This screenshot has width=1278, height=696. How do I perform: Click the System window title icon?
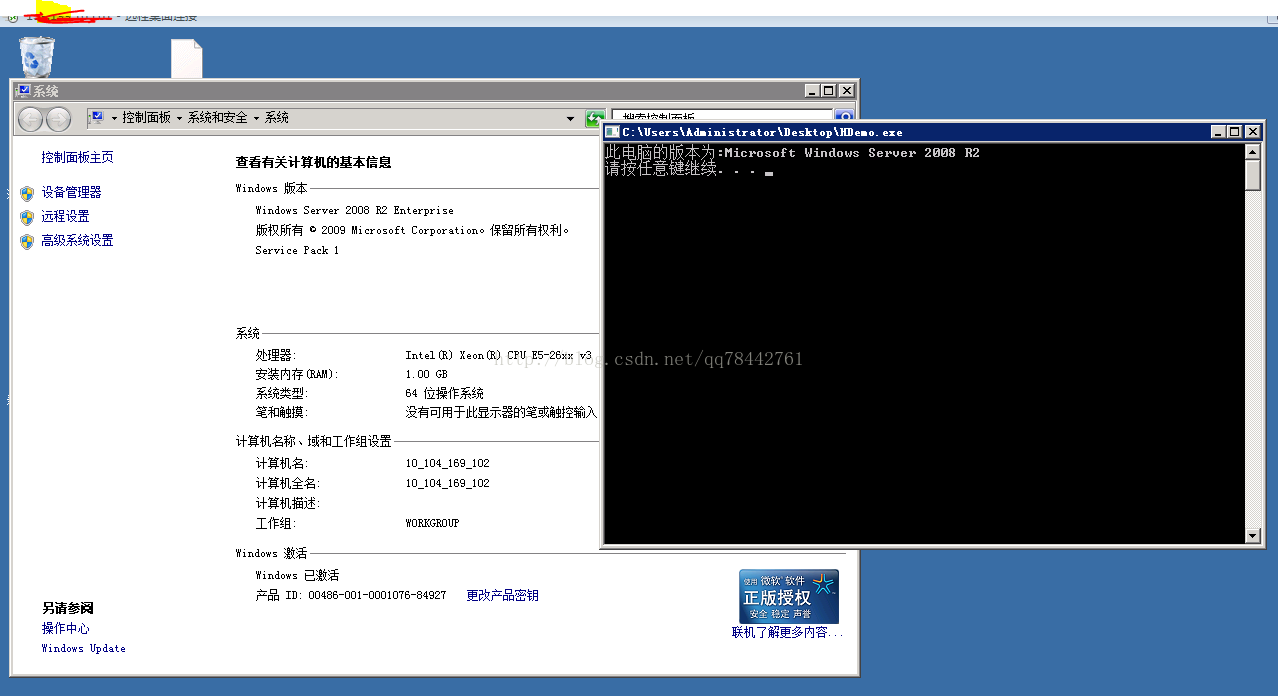pyautogui.click(x=22, y=91)
